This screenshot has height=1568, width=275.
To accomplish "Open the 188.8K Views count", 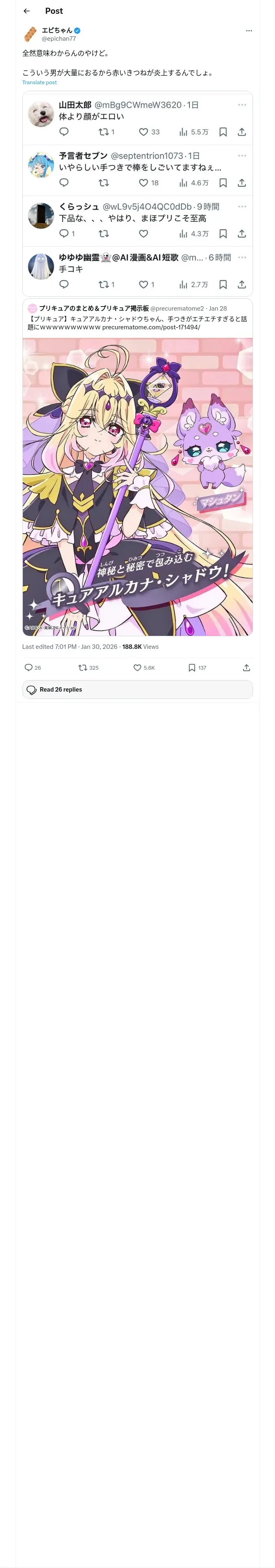I will (x=140, y=646).
